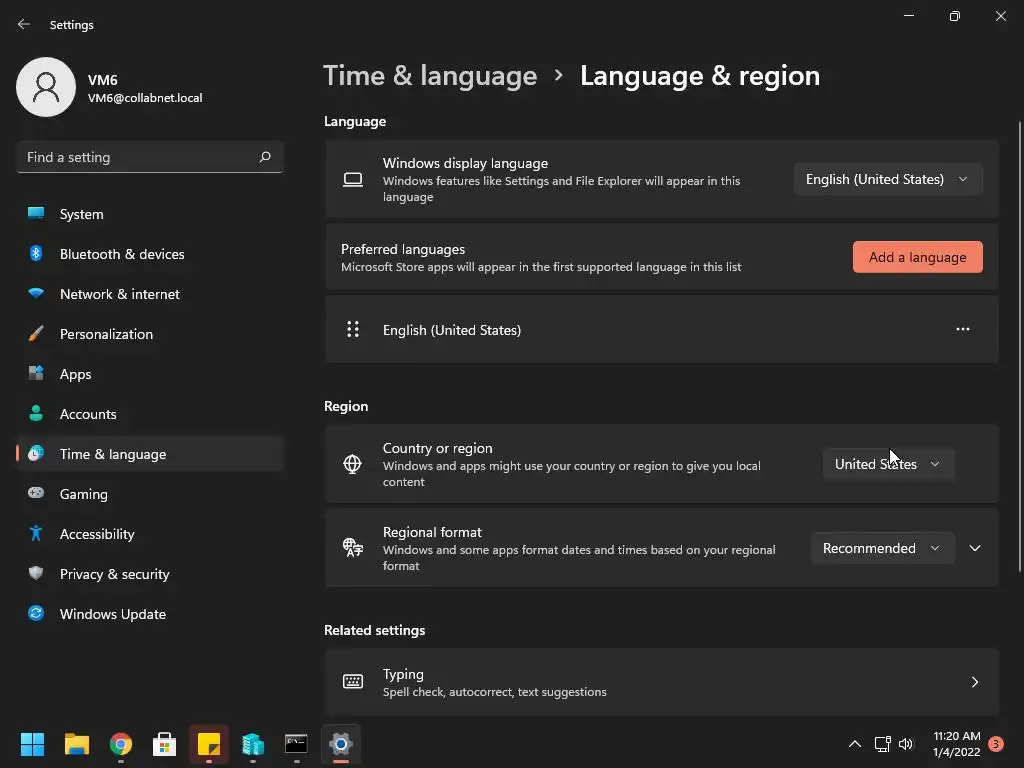Click the laptop icon for Windows display language

pos(353,179)
